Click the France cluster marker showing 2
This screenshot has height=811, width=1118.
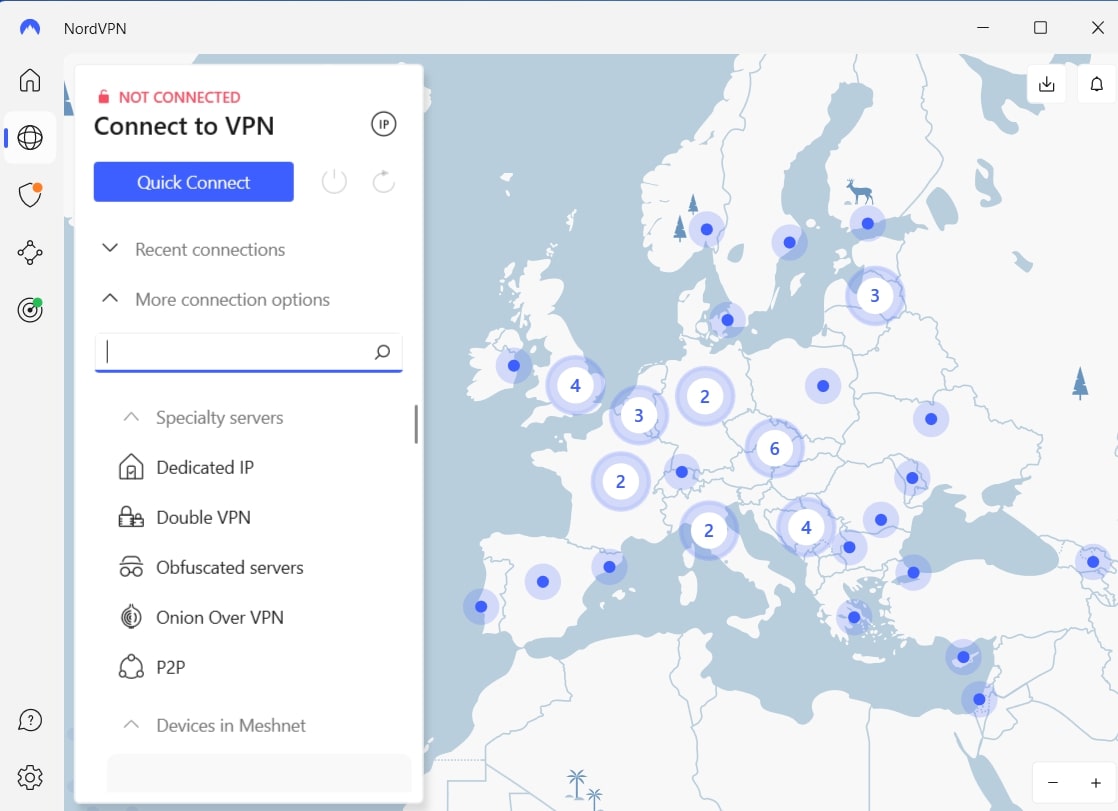pos(620,481)
